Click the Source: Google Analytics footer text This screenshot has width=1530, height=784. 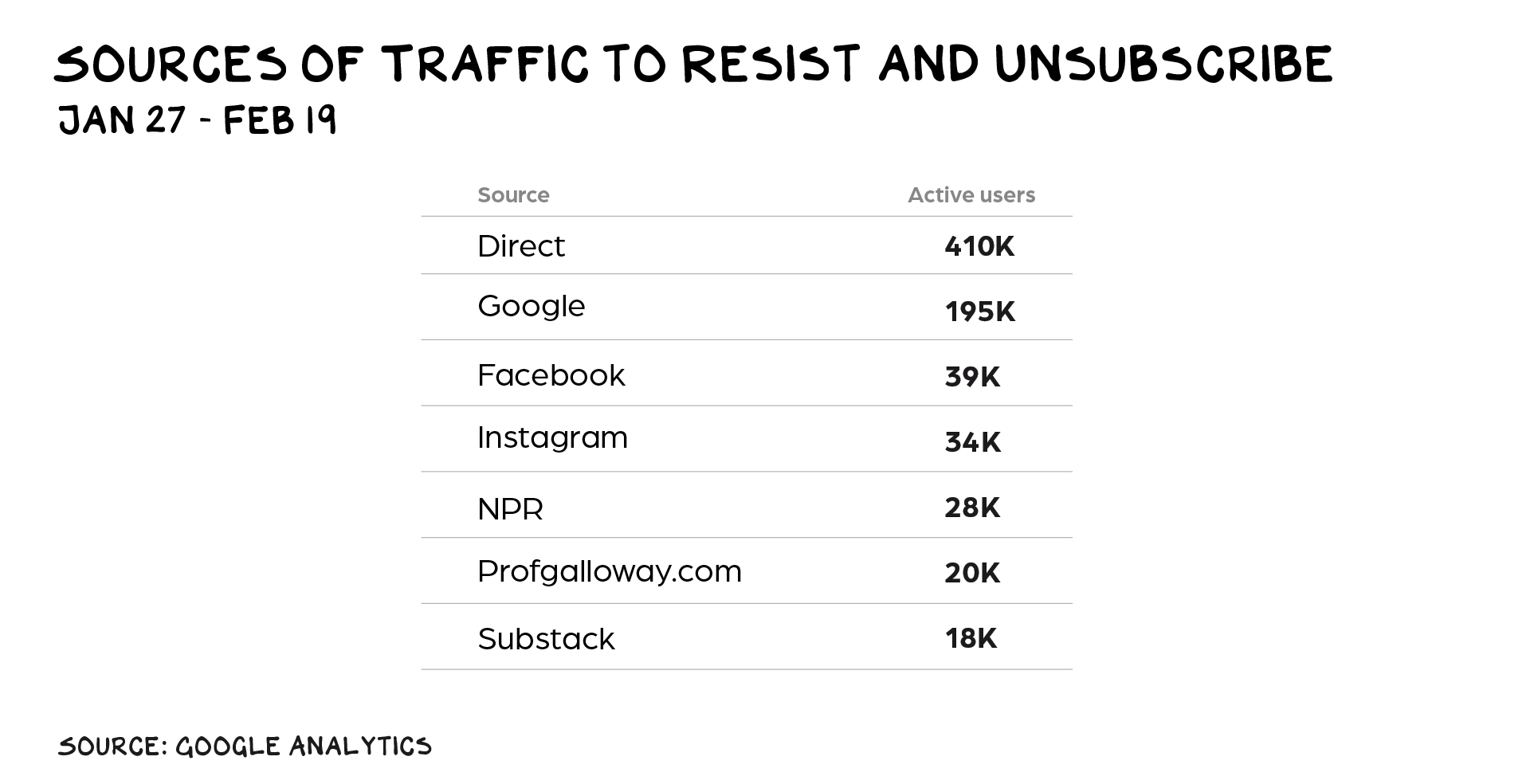tap(245, 747)
